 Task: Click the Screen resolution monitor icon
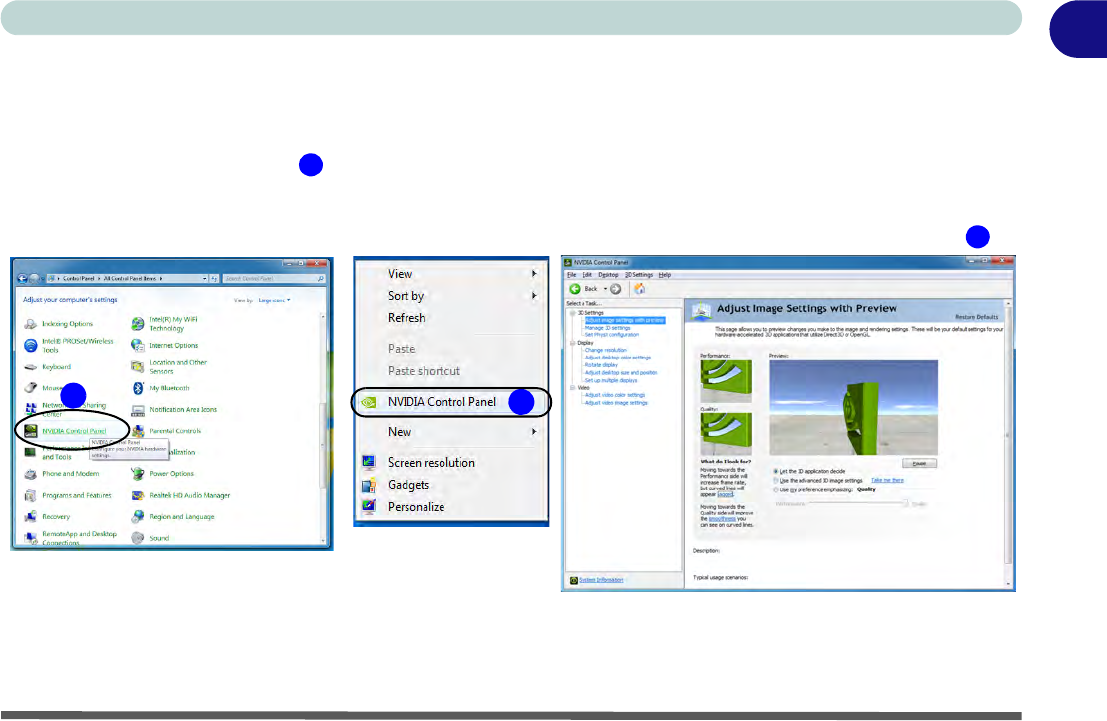(x=369, y=463)
